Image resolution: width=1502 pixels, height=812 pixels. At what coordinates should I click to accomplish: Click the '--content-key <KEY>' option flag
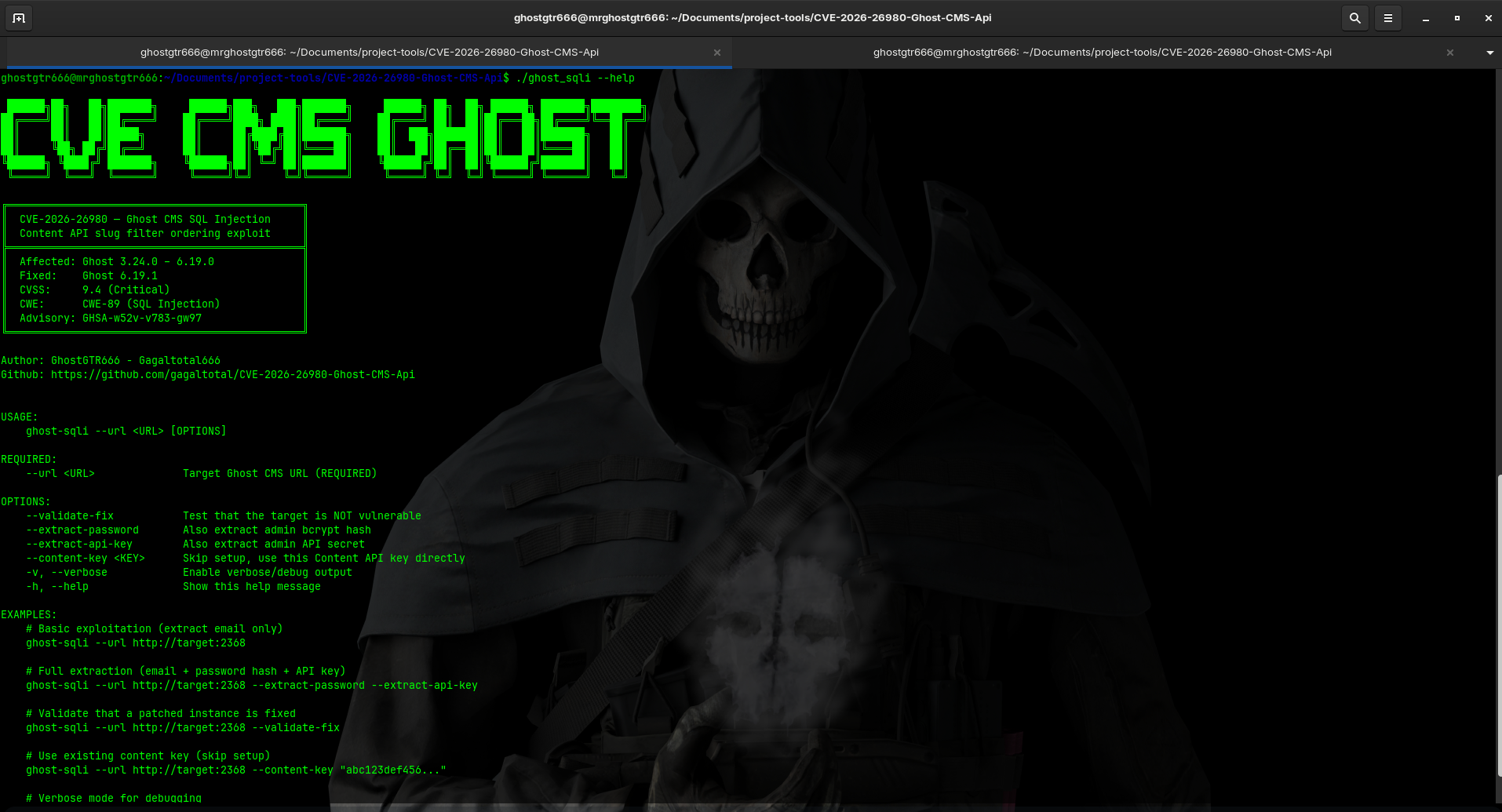coord(86,559)
